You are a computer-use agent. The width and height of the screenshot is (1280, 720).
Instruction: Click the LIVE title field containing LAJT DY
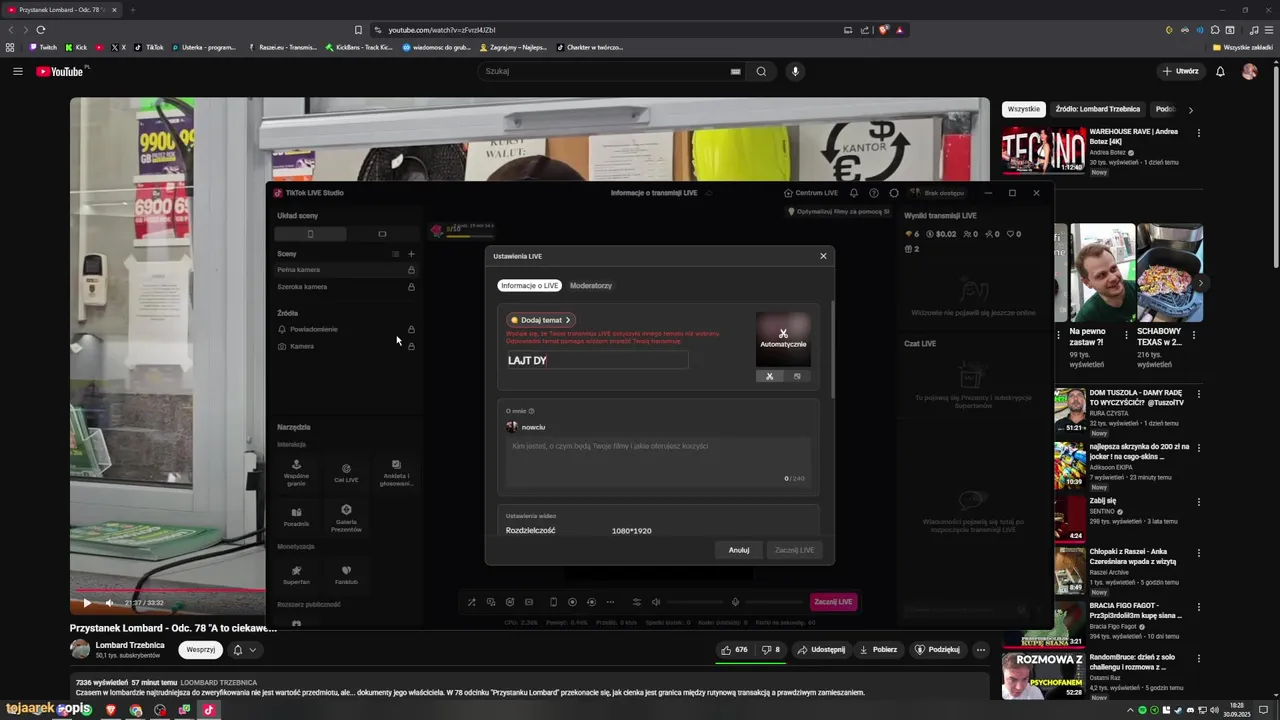597,360
